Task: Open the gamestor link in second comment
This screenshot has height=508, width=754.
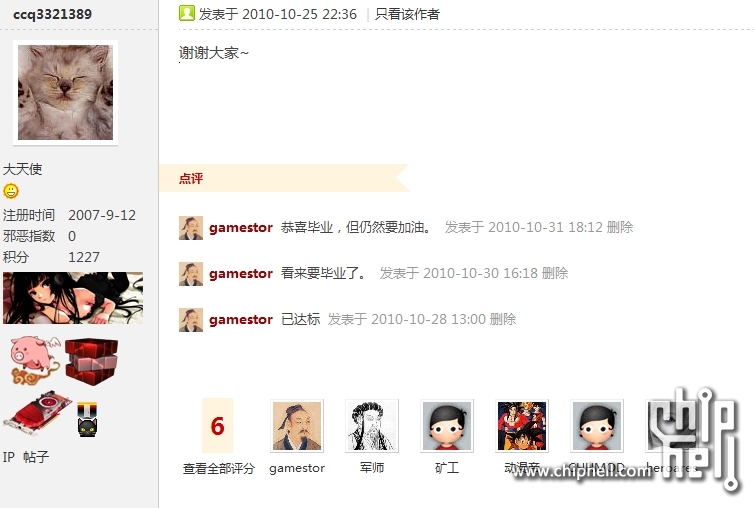Action: pyautogui.click(x=241, y=273)
